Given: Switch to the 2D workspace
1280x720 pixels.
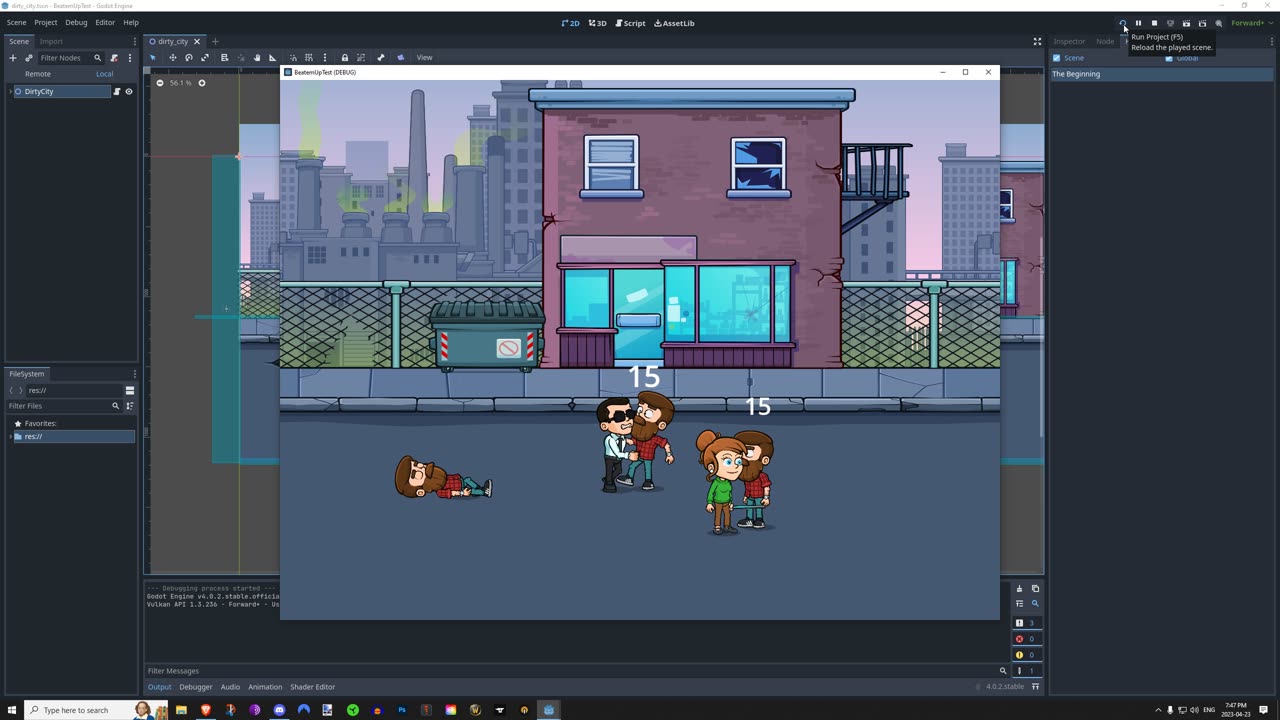Looking at the screenshot, I should coord(571,23).
